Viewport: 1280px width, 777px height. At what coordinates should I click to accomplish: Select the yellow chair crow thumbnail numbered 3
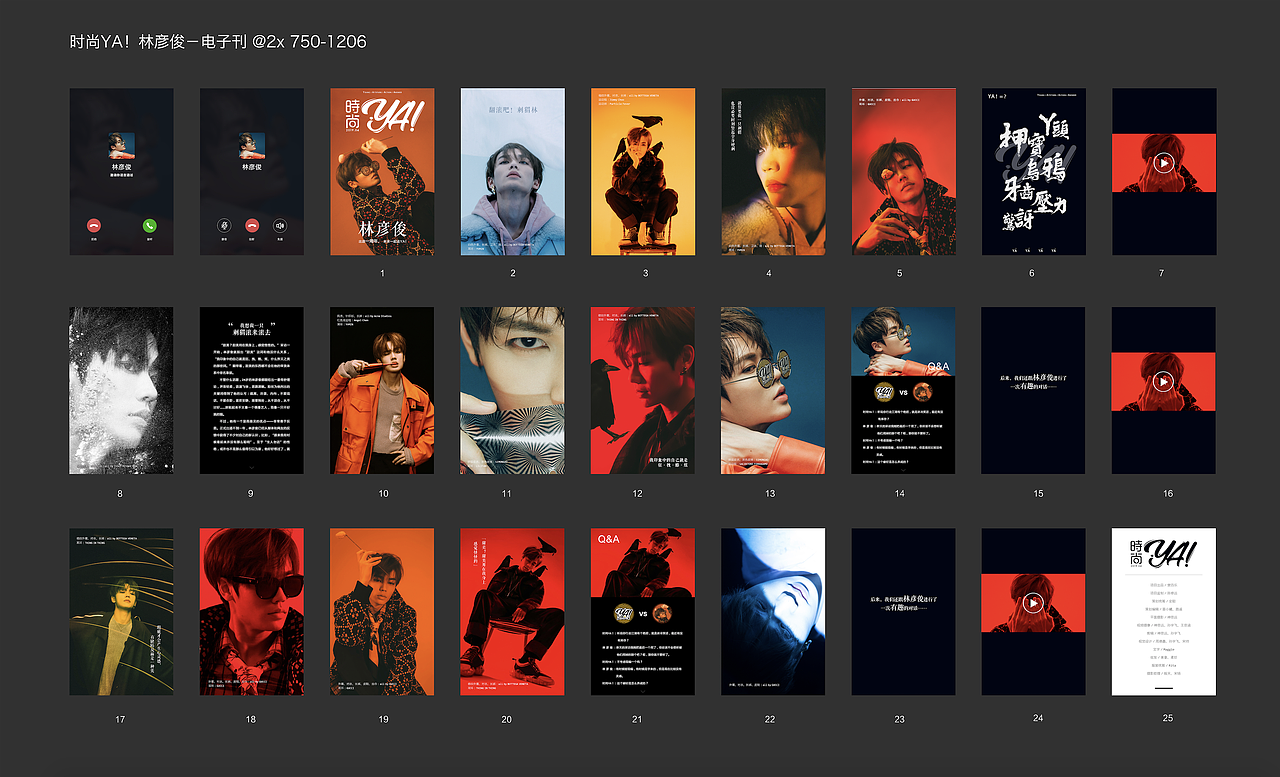click(x=643, y=171)
